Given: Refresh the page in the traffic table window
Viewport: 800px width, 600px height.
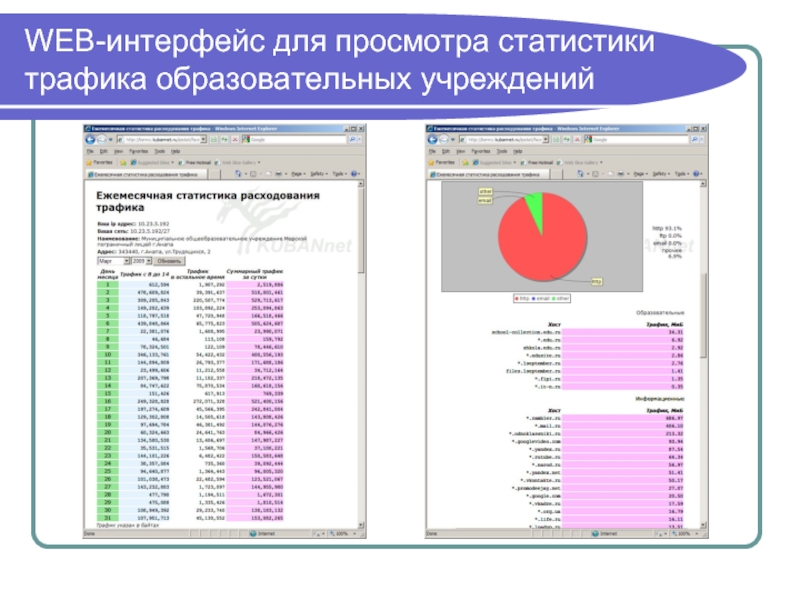Looking at the screenshot, I should pos(224,139).
